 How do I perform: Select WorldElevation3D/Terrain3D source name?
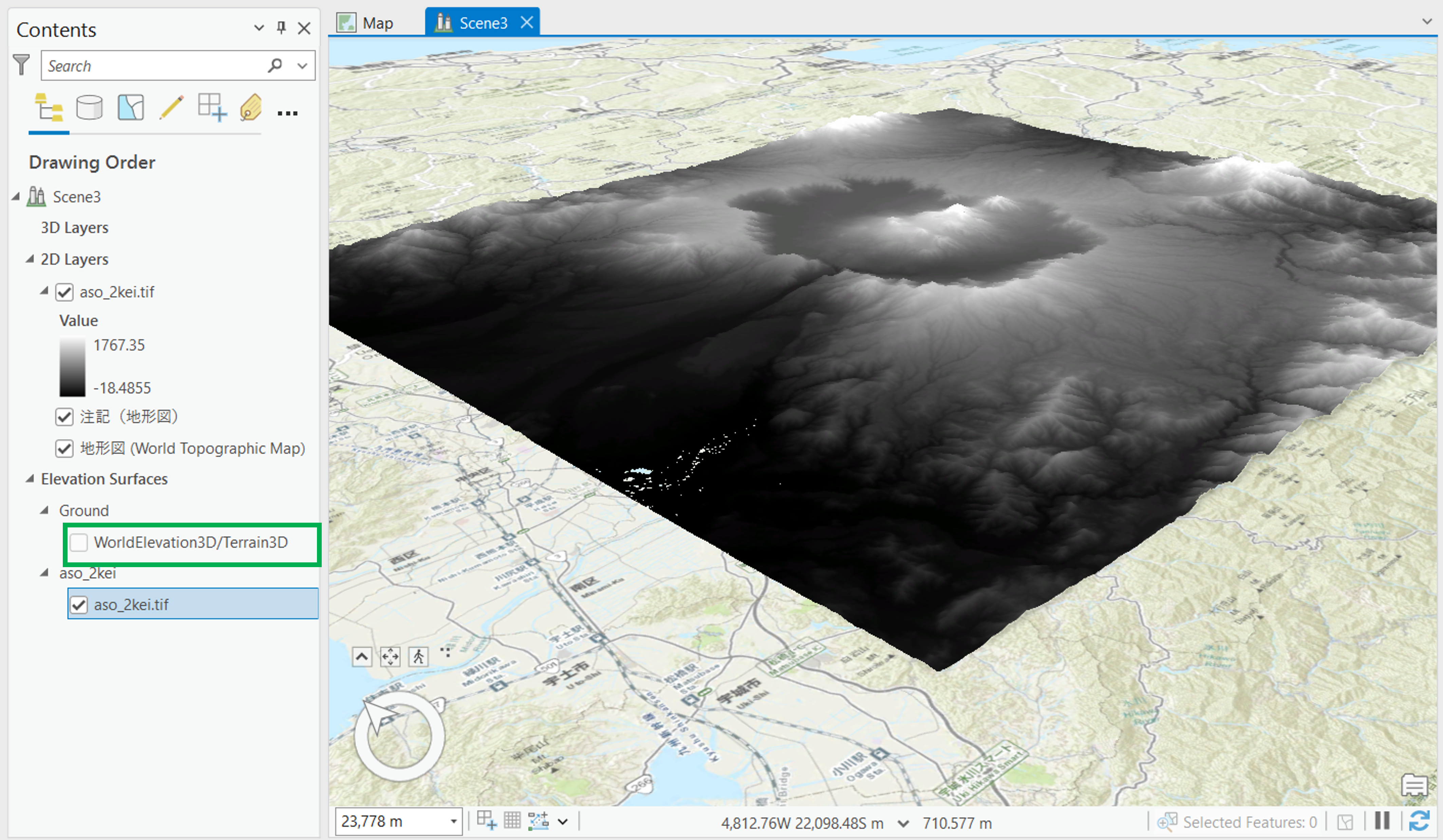[191, 542]
